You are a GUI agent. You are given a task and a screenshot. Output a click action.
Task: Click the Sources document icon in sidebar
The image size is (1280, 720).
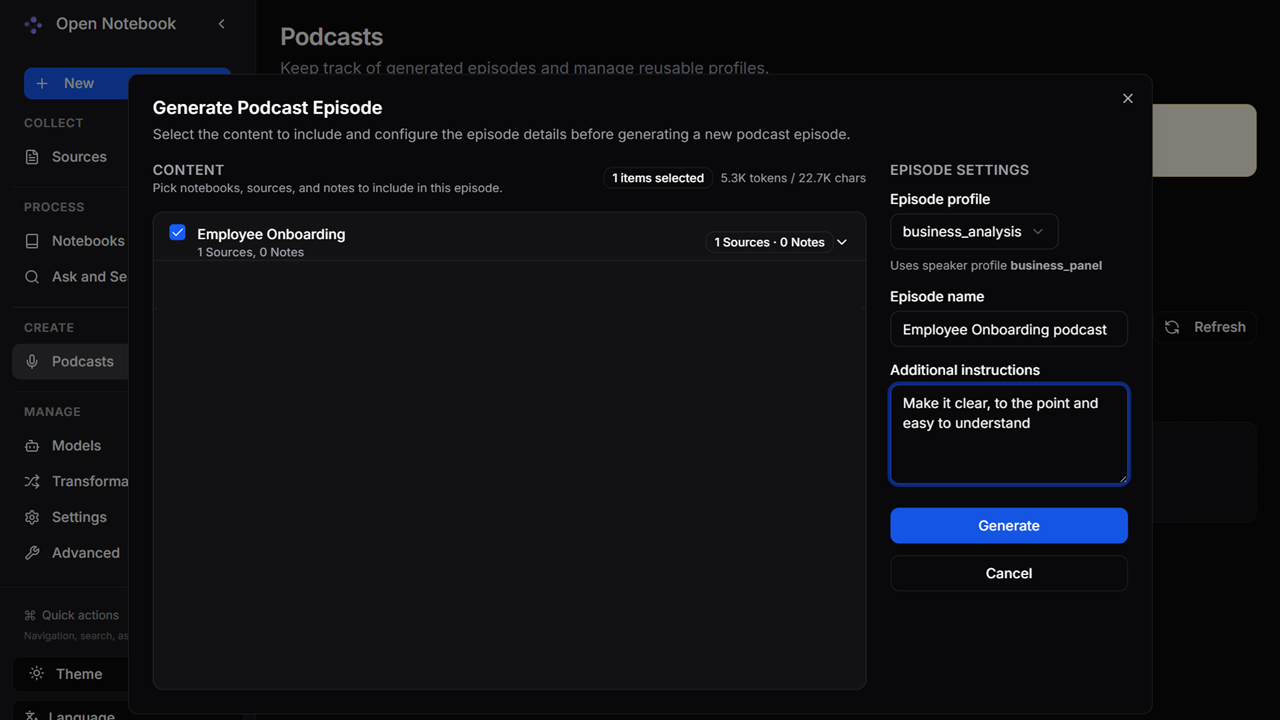click(x=32, y=157)
